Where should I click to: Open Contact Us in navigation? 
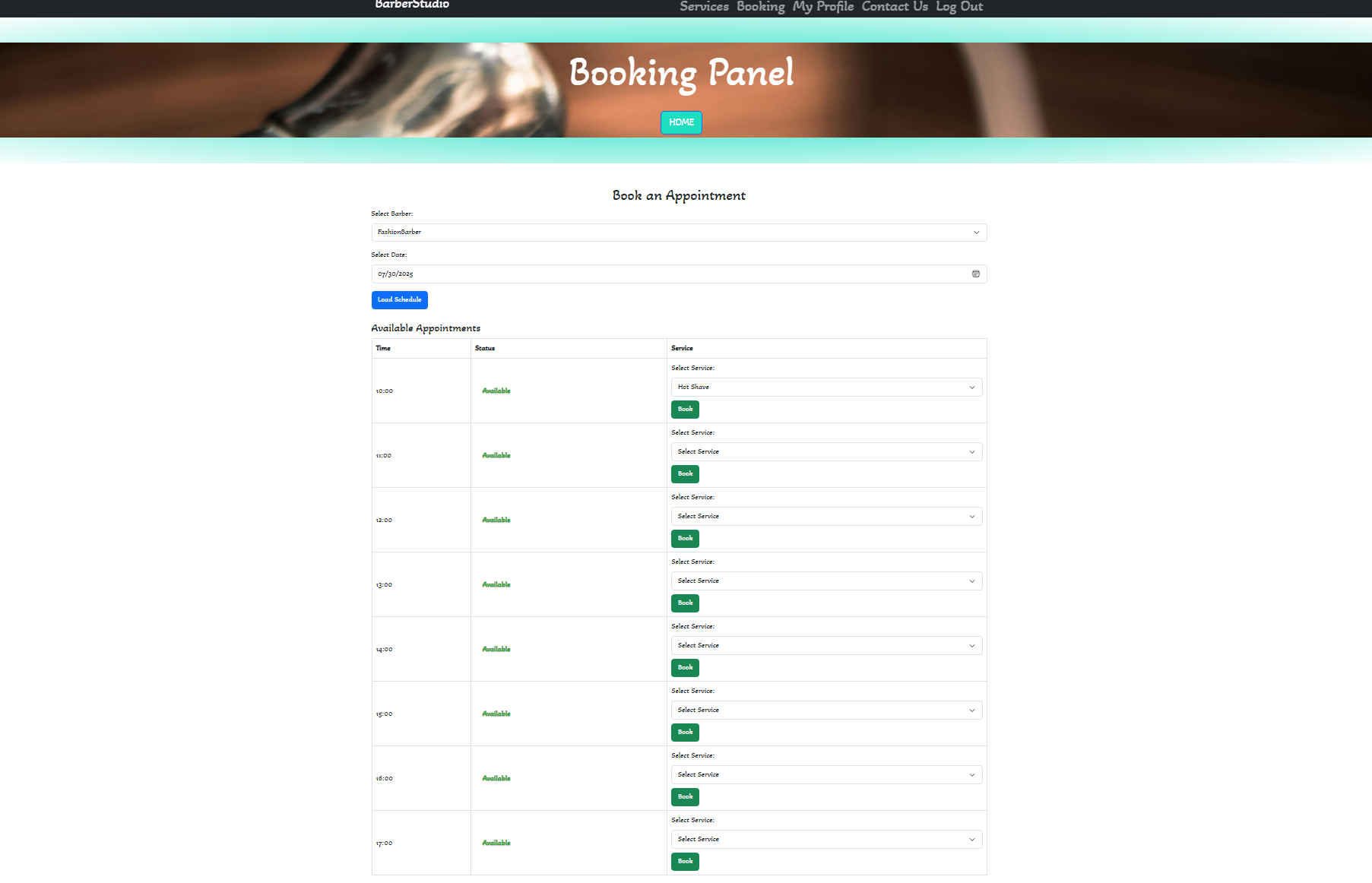pyautogui.click(x=894, y=7)
